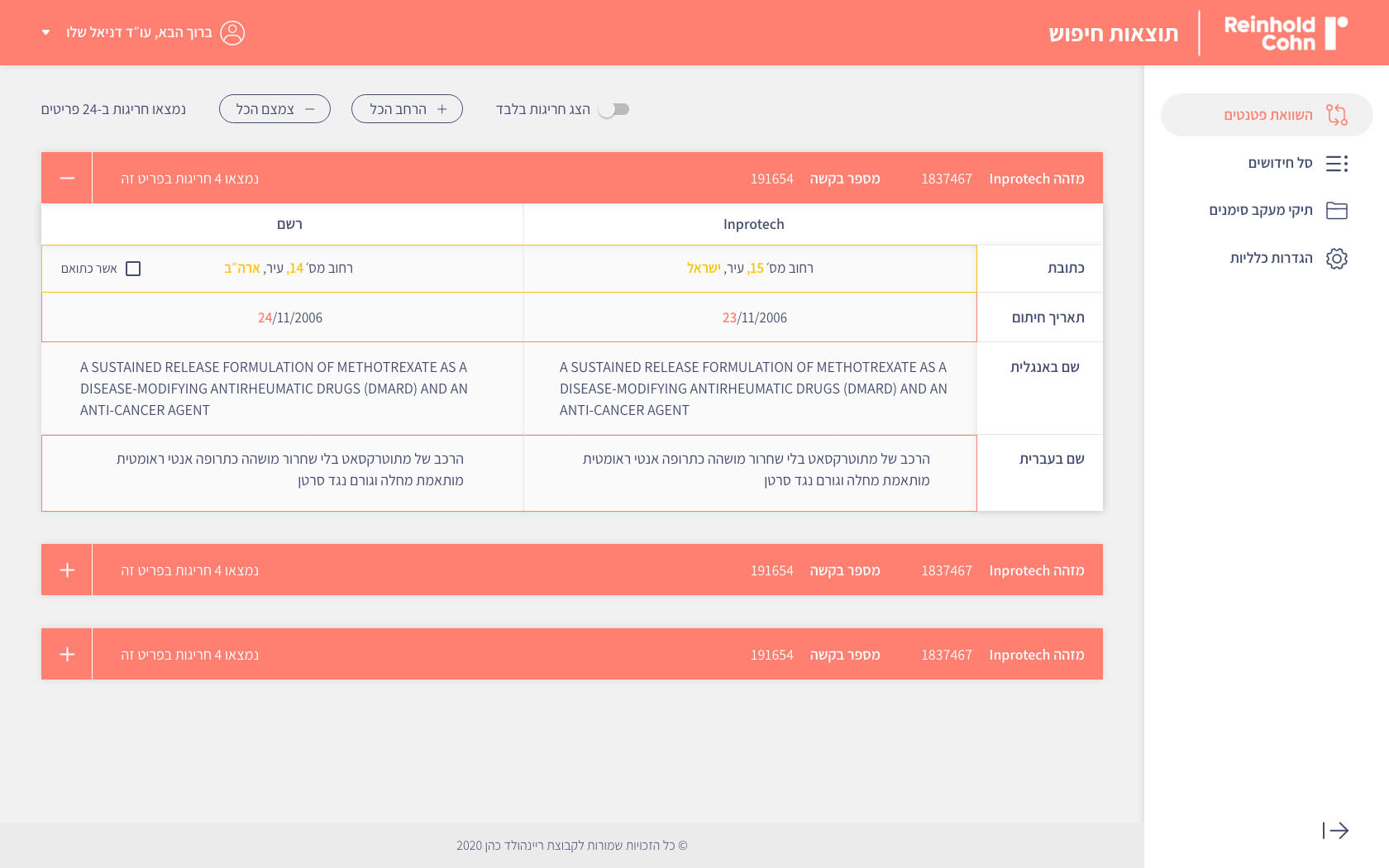Click the settings gear icon
Viewport: 1389px width, 868px height.
pos(1337,259)
